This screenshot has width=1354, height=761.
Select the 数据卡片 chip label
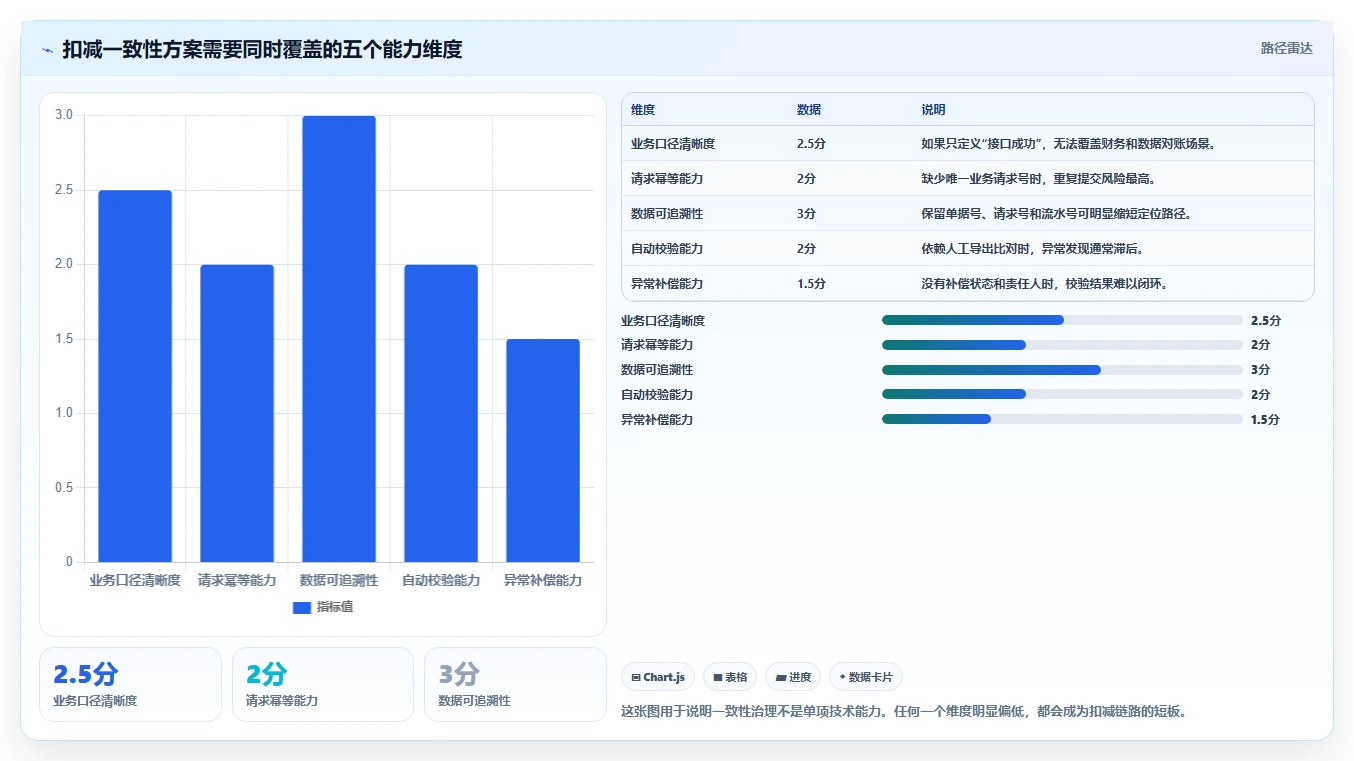click(x=871, y=678)
